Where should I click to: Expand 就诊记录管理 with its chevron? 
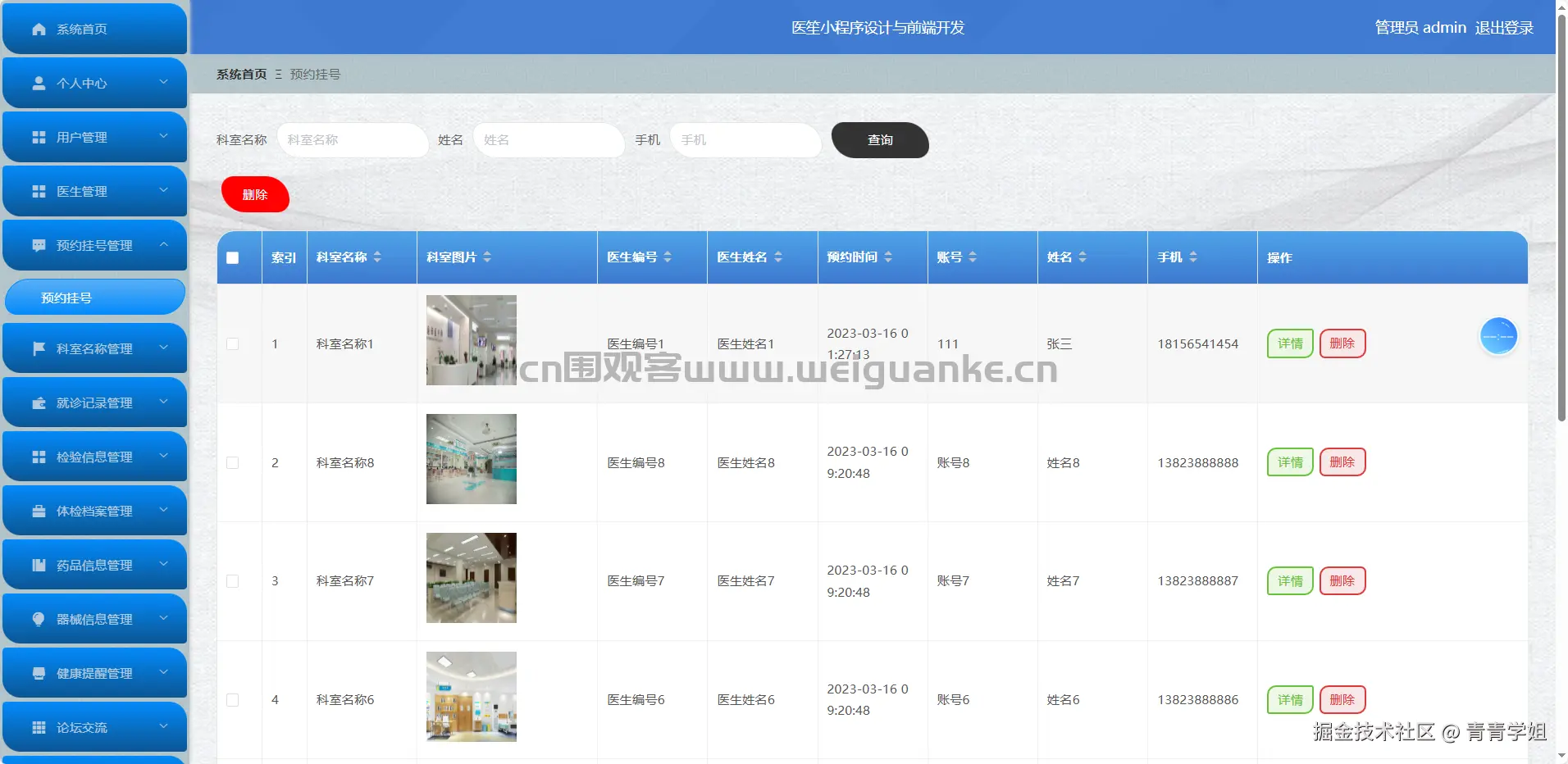pyautogui.click(x=163, y=402)
